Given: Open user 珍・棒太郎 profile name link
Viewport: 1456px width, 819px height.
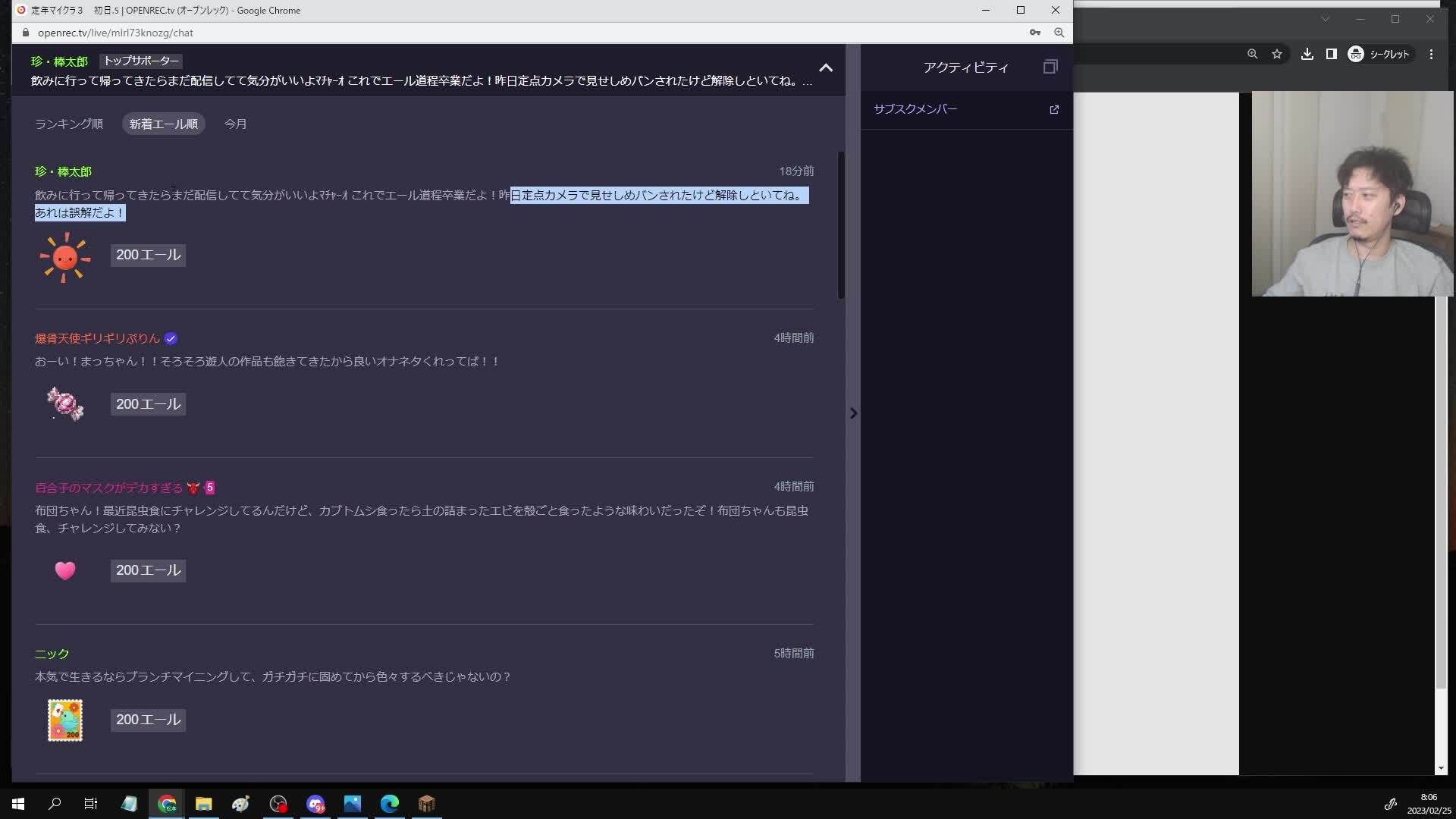Looking at the screenshot, I should coord(63,171).
